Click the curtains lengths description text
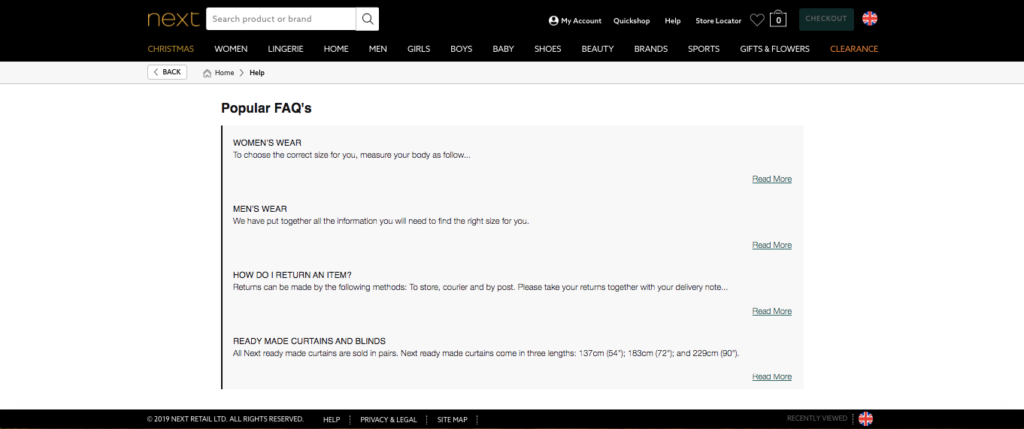The image size is (1024, 429). coord(486,353)
